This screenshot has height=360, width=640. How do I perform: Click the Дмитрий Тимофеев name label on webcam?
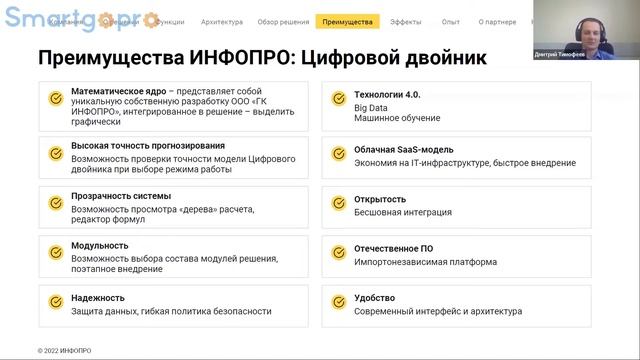(x=560, y=55)
